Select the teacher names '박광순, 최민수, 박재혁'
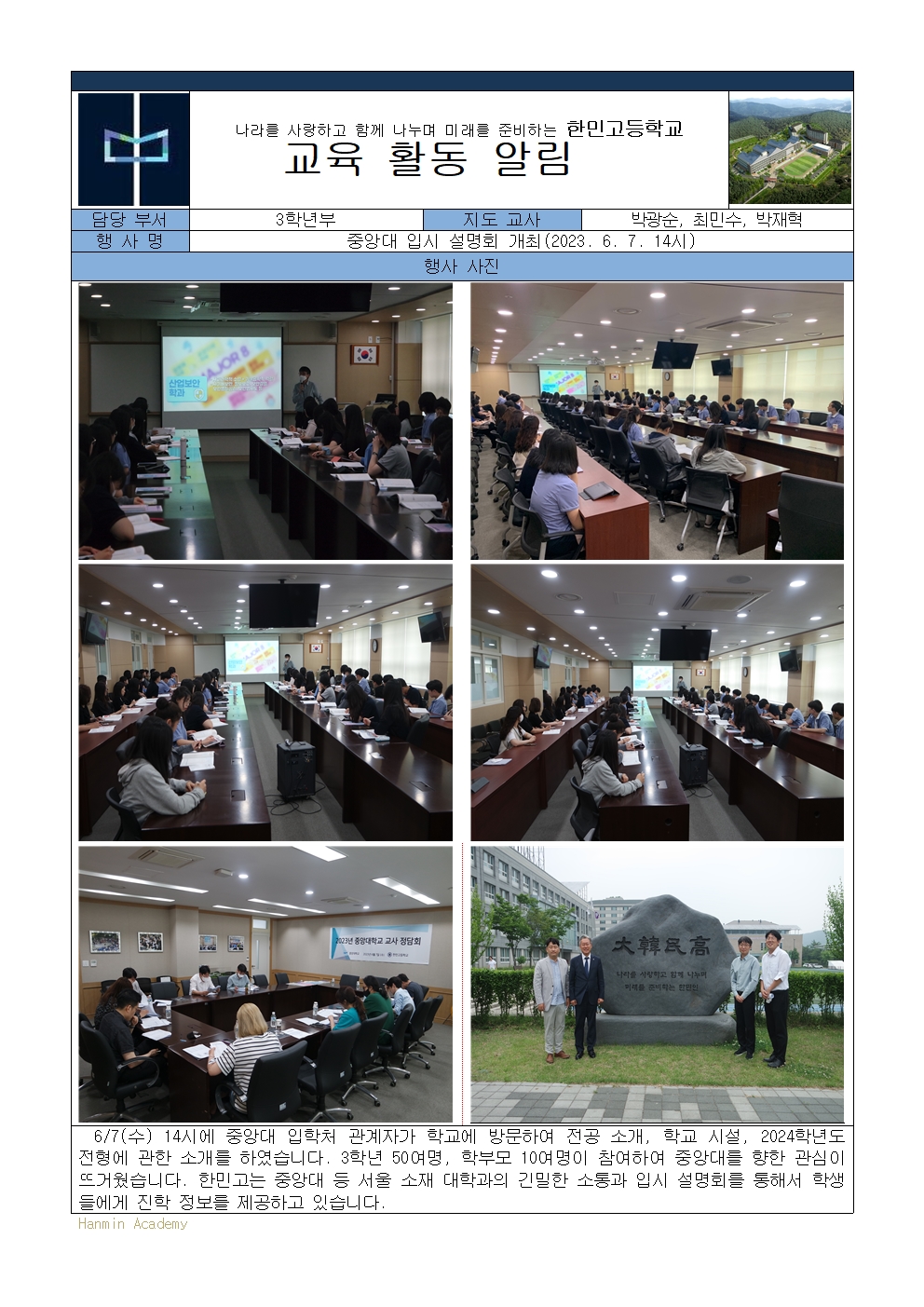Image resolution: width=924 pixels, height=1307 pixels. [x=716, y=220]
